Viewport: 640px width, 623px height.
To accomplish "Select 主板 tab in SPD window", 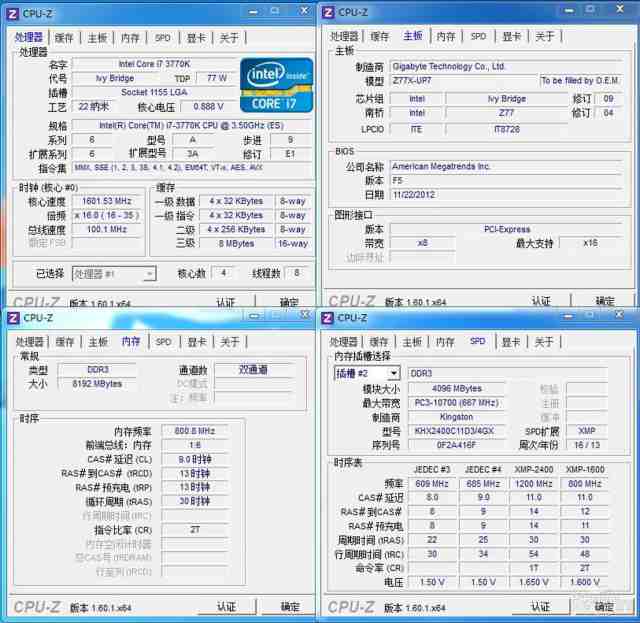I will click(x=411, y=342).
